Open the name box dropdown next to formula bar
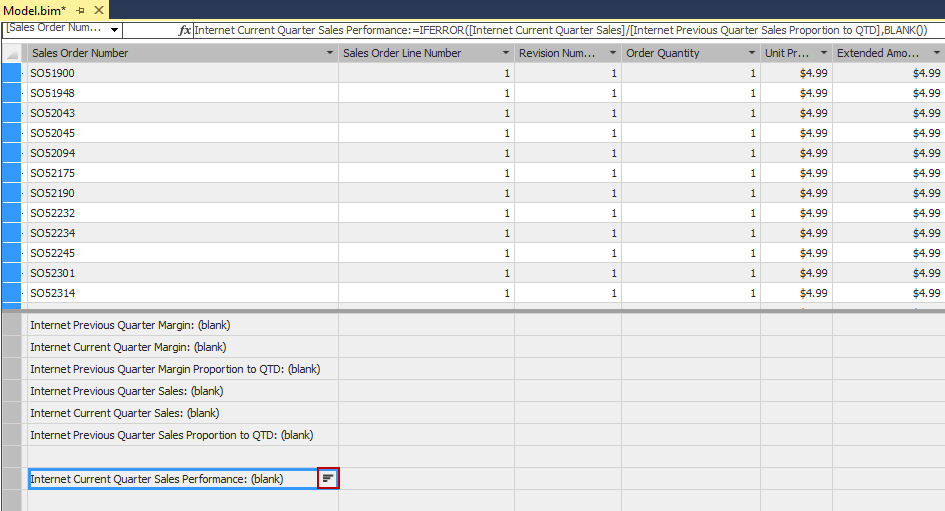Screen dimensions: 945x511 tap(114, 30)
